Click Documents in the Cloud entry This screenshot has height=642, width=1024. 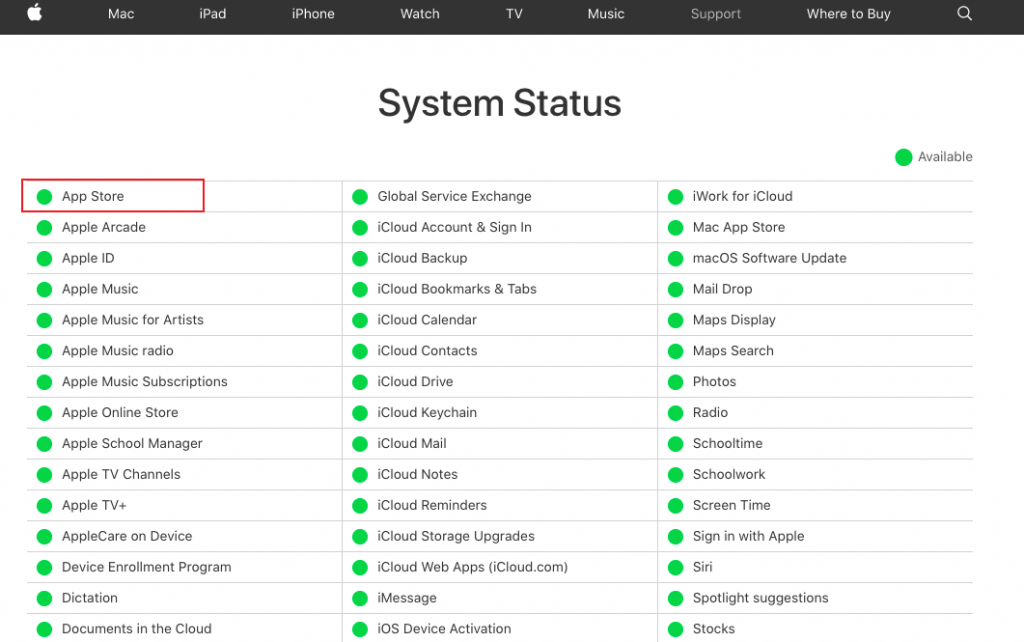click(136, 629)
